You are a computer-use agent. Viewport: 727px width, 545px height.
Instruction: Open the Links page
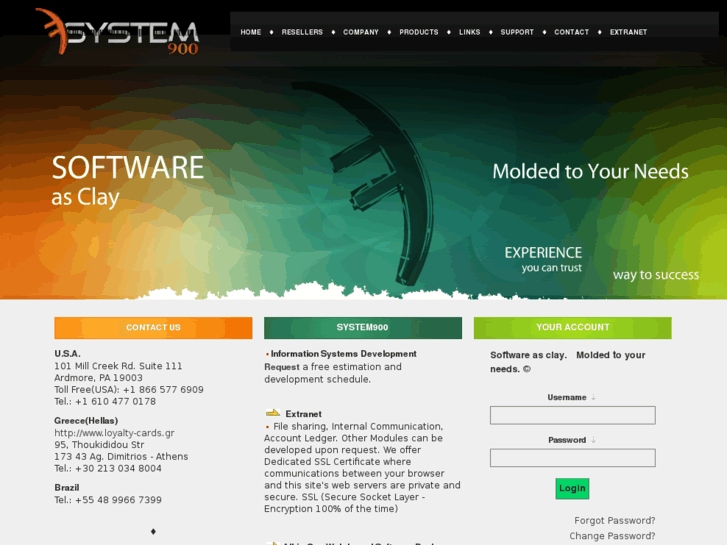(x=470, y=32)
